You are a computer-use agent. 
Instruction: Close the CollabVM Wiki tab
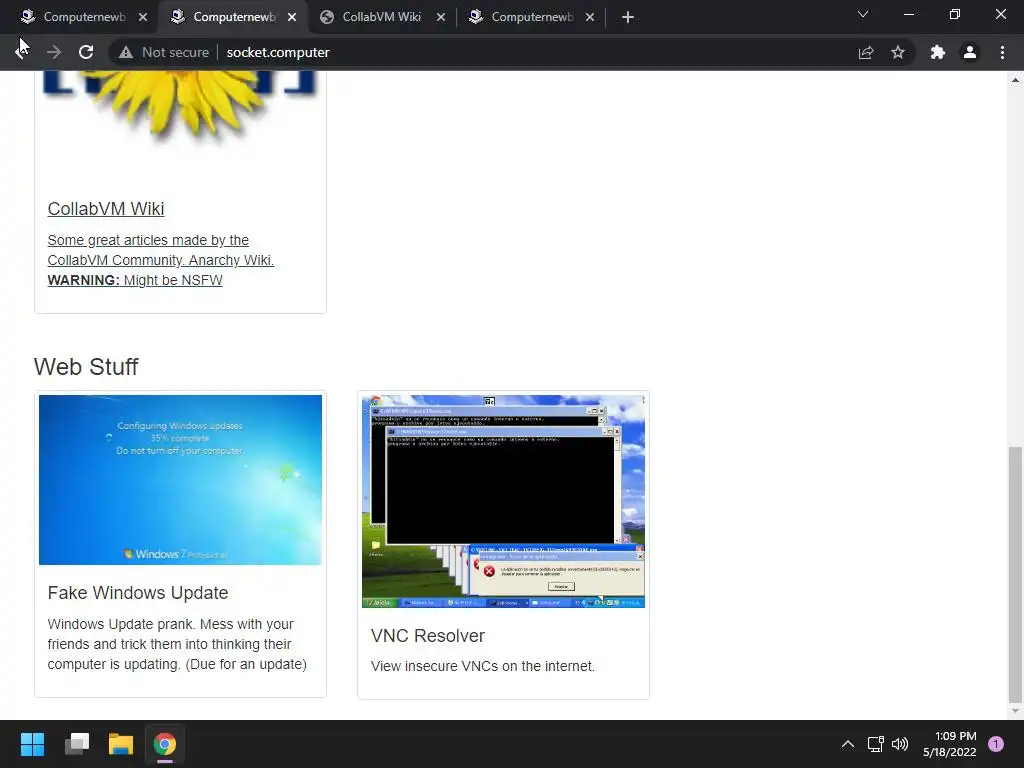[441, 17]
